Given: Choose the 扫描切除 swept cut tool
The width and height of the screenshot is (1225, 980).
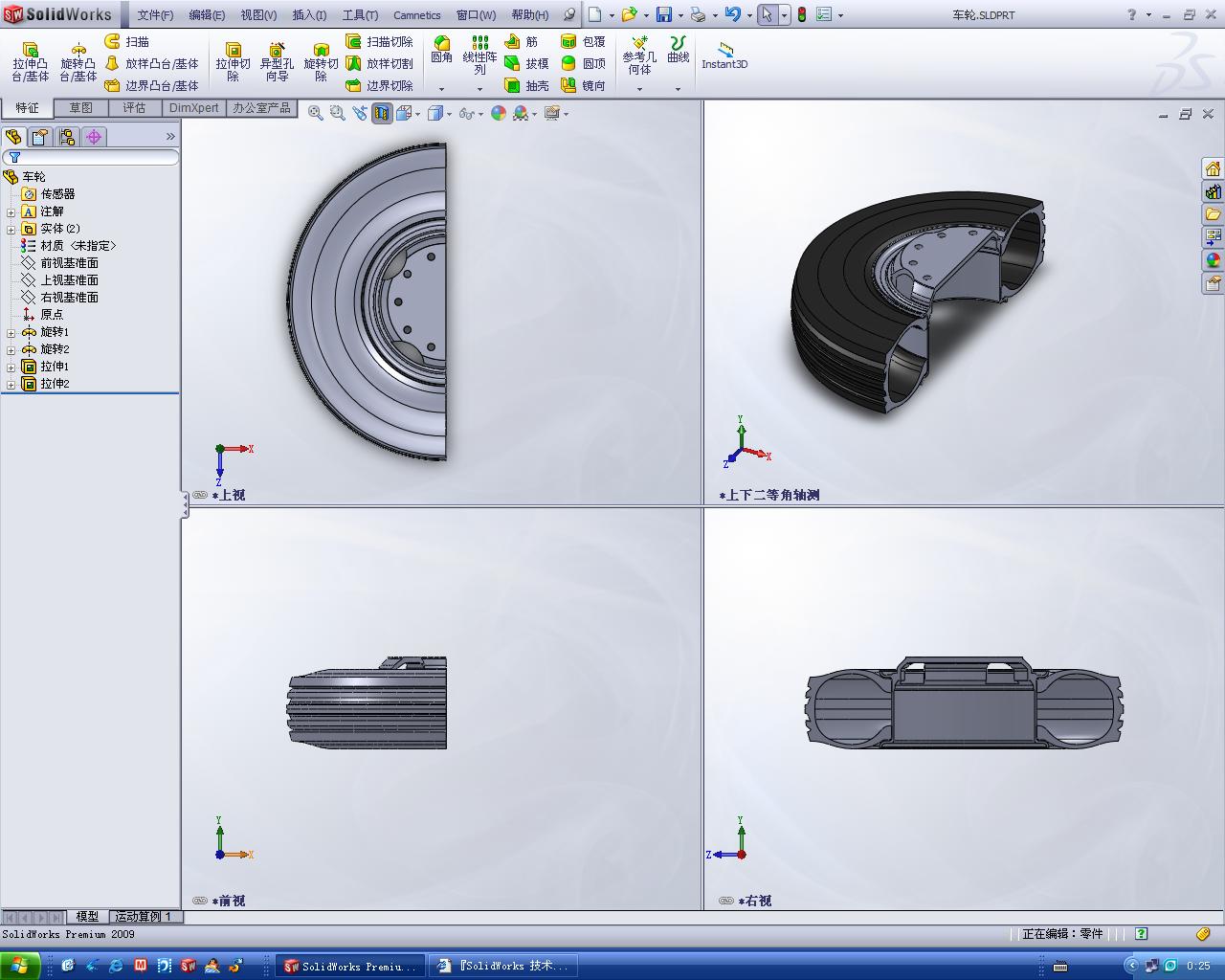Looking at the screenshot, I should [379, 41].
